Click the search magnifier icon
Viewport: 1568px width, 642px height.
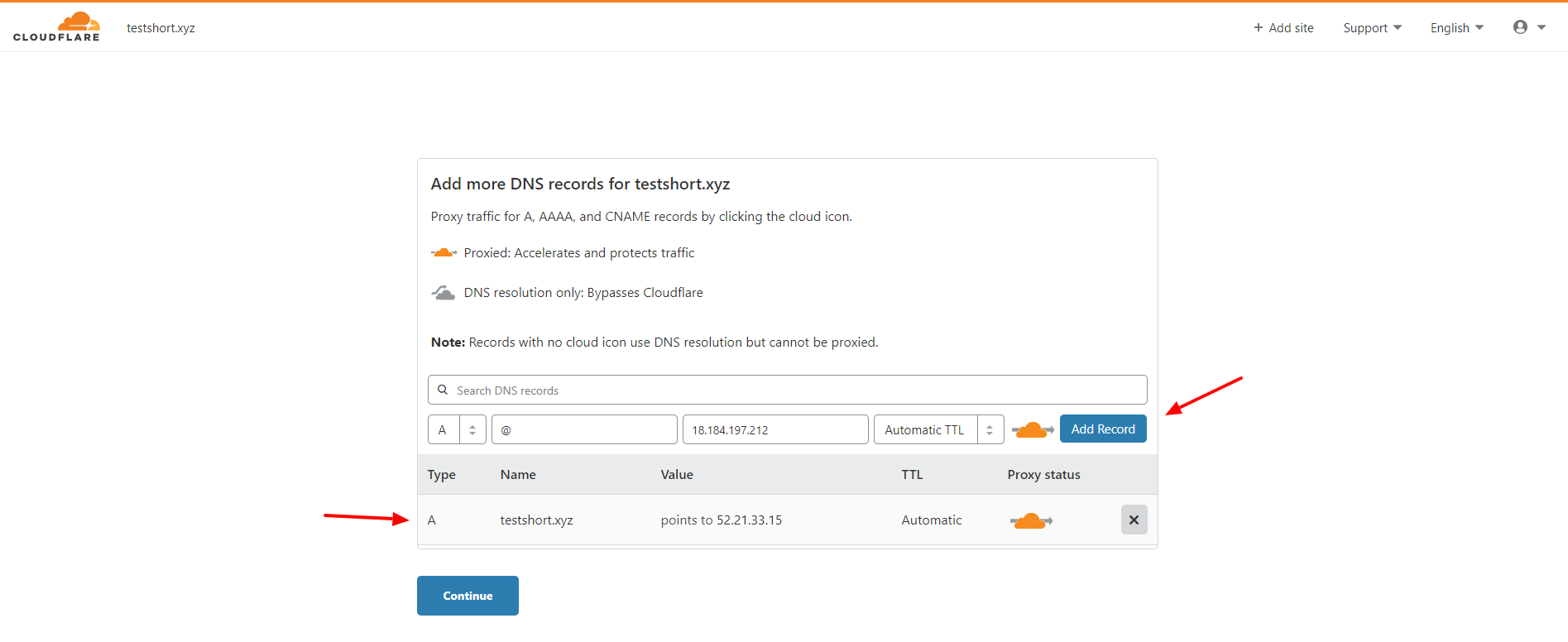[443, 390]
